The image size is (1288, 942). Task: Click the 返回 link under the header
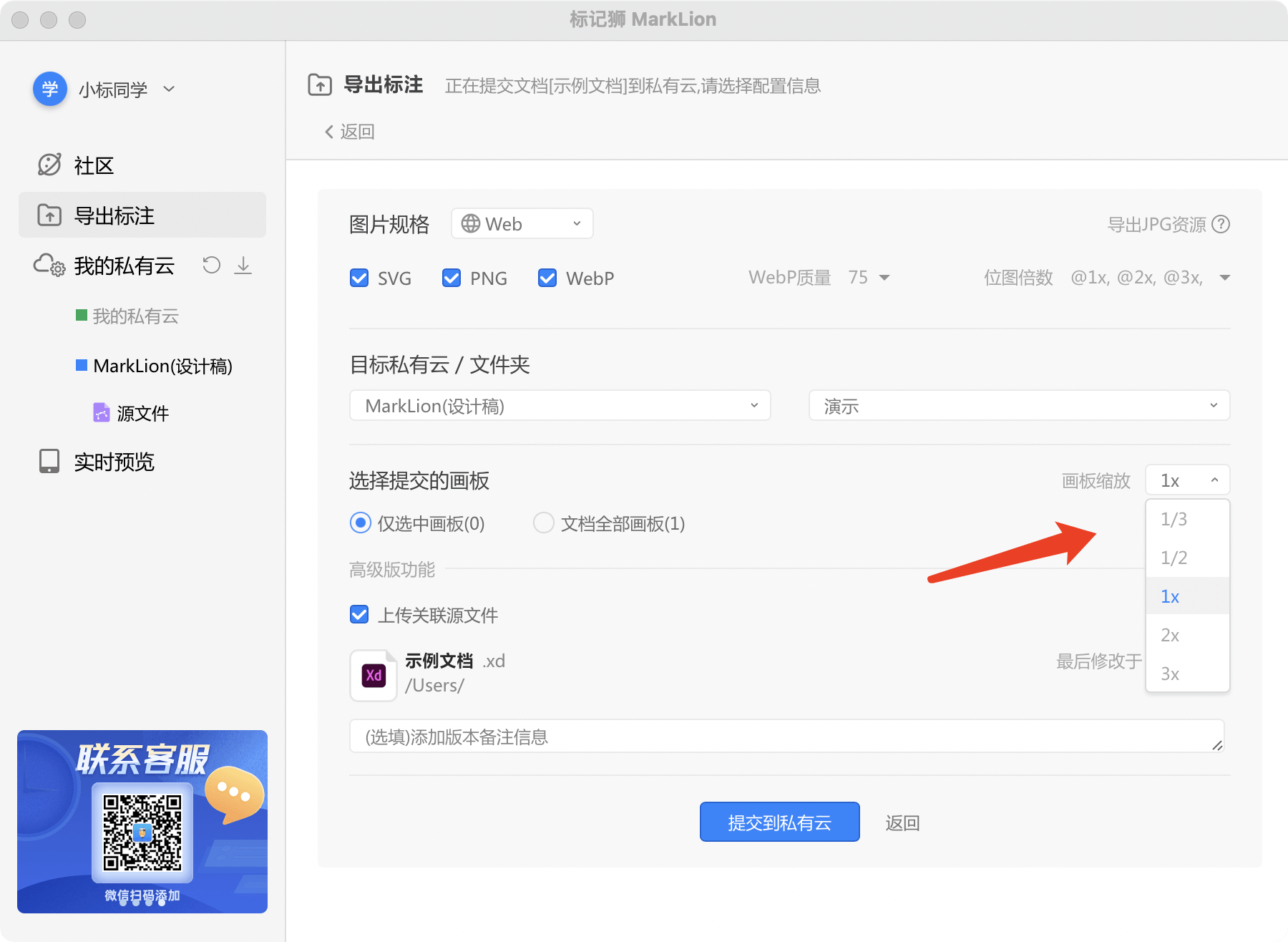point(350,132)
